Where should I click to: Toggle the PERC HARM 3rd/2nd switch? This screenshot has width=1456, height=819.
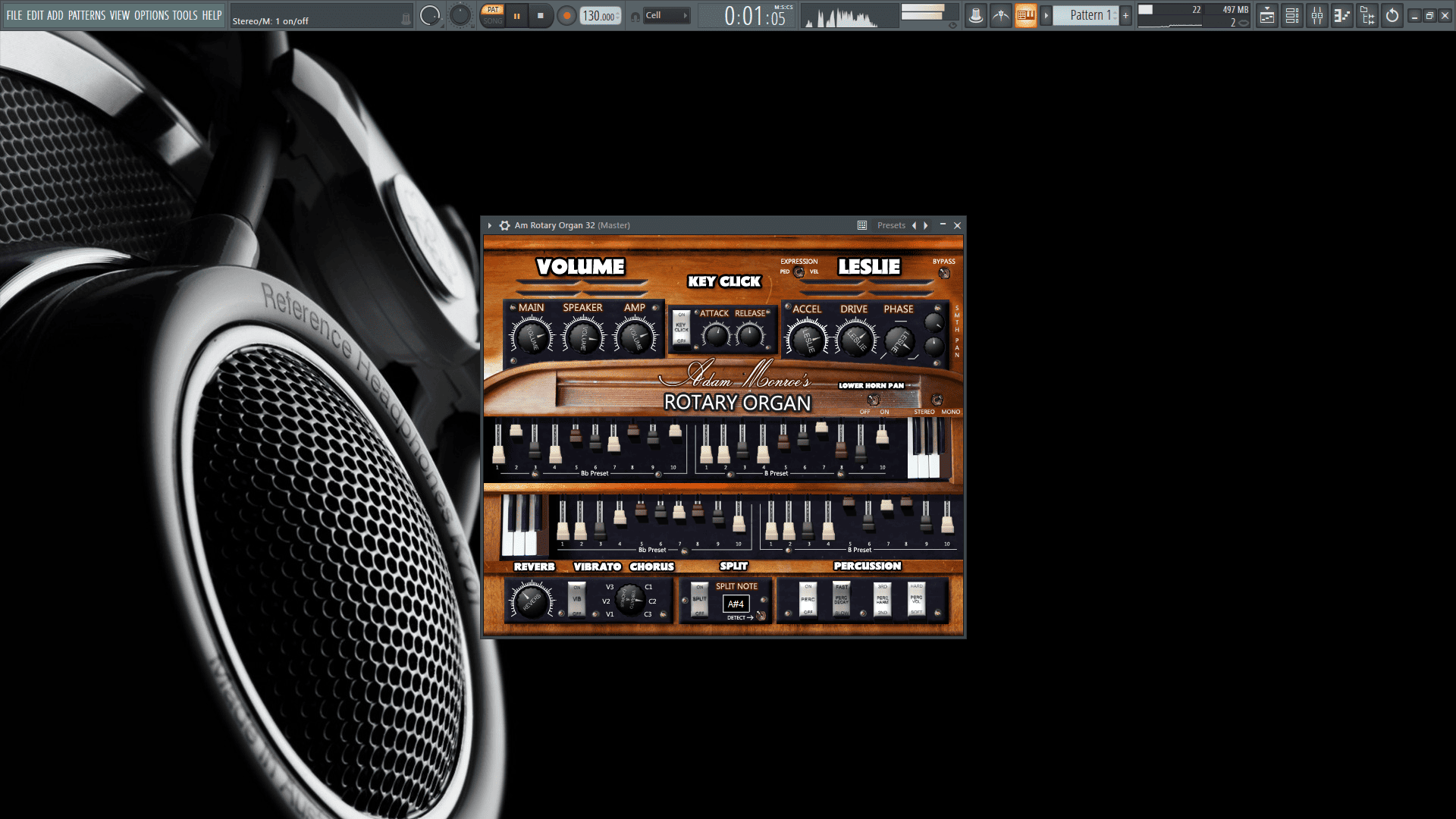coord(883,599)
